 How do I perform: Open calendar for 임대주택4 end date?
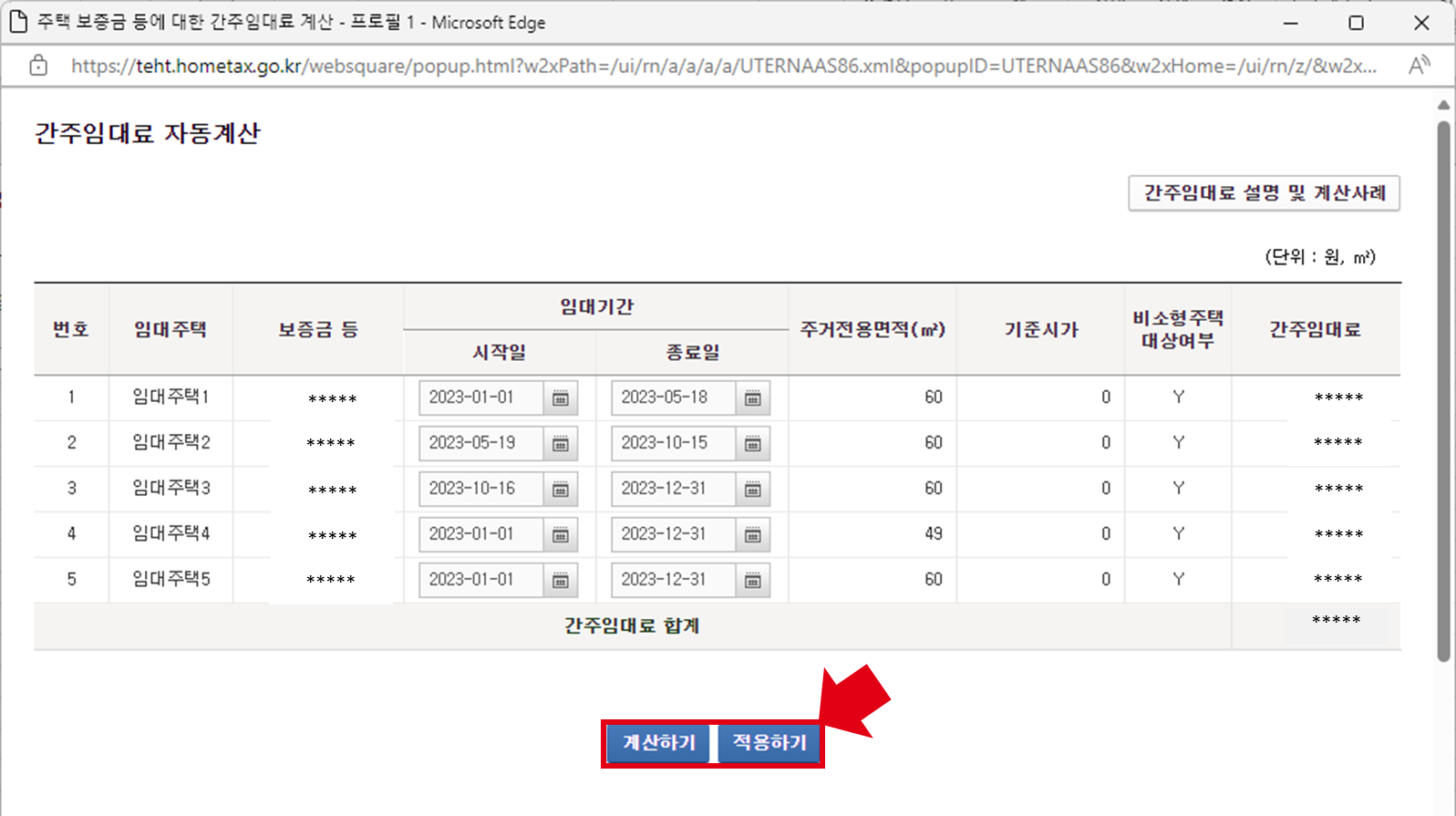753,535
